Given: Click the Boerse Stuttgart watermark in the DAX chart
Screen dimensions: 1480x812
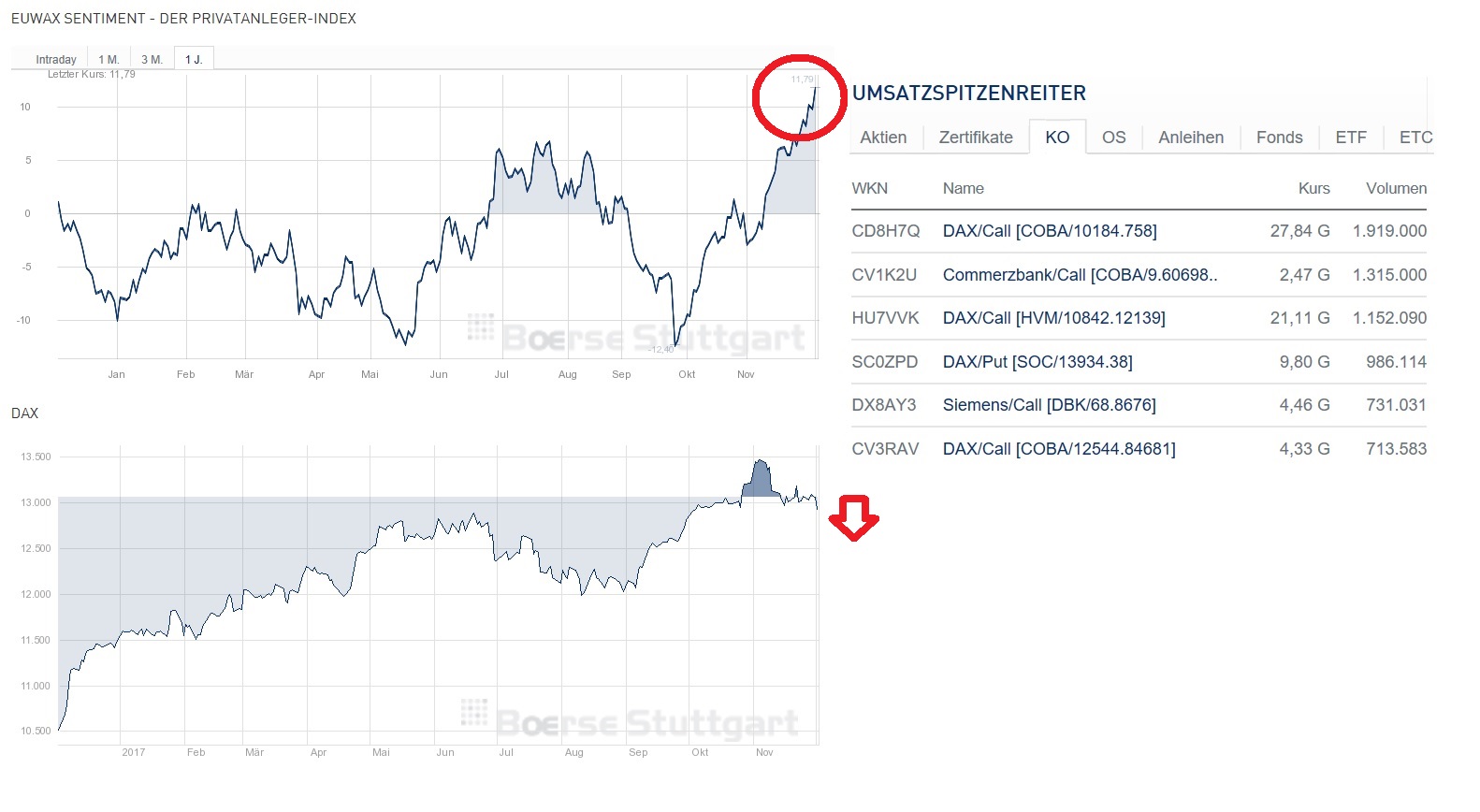Looking at the screenshot, I should pos(631,720).
